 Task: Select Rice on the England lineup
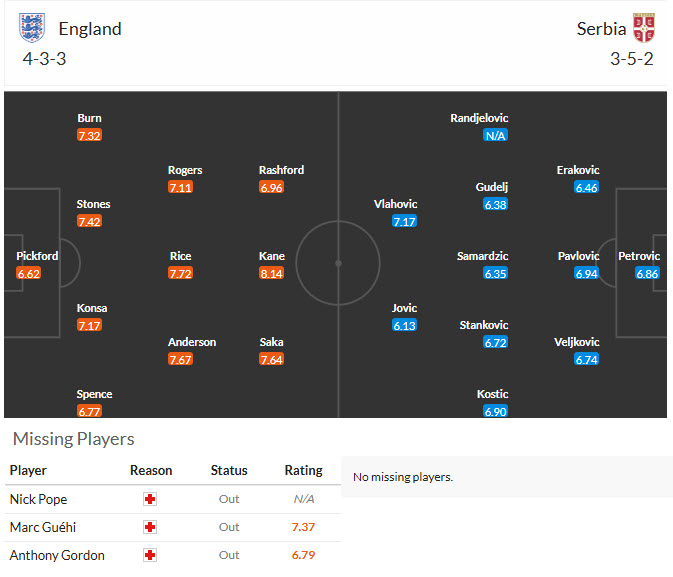(x=180, y=256)
